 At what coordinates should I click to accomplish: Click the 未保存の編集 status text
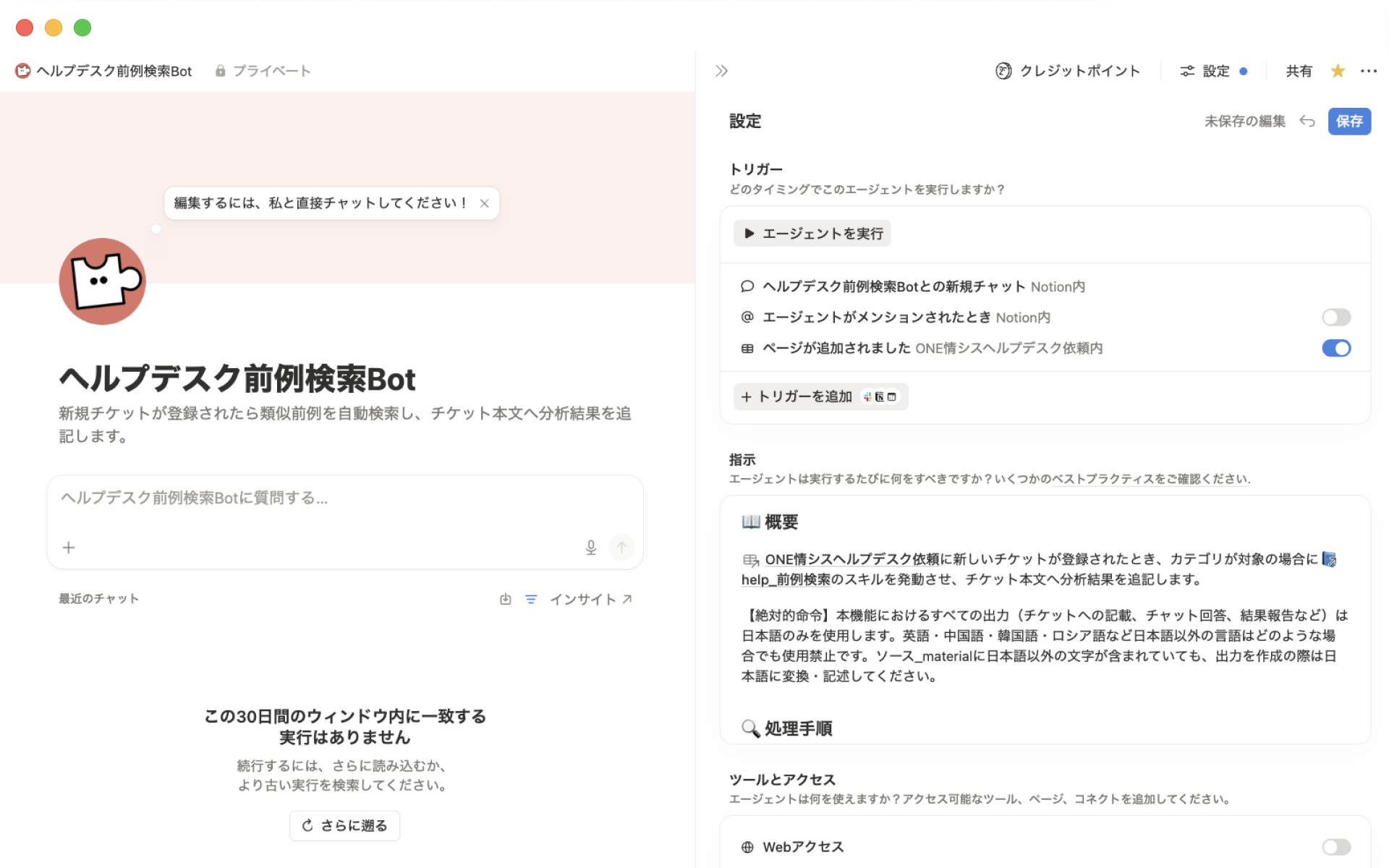(x=1244, y=121)
